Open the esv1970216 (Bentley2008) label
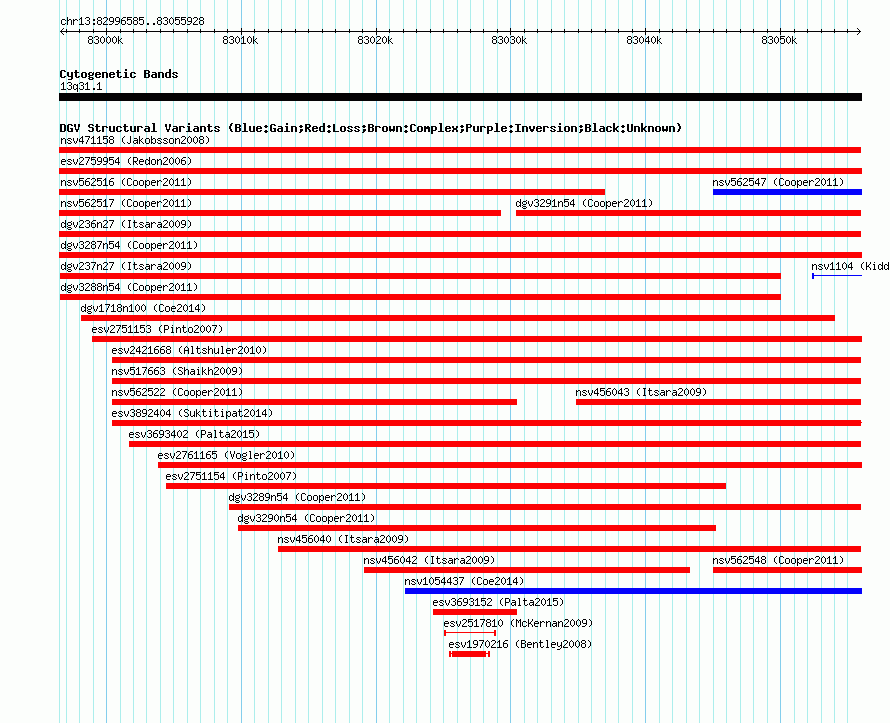Screen dimensions: 890x723 520,644
